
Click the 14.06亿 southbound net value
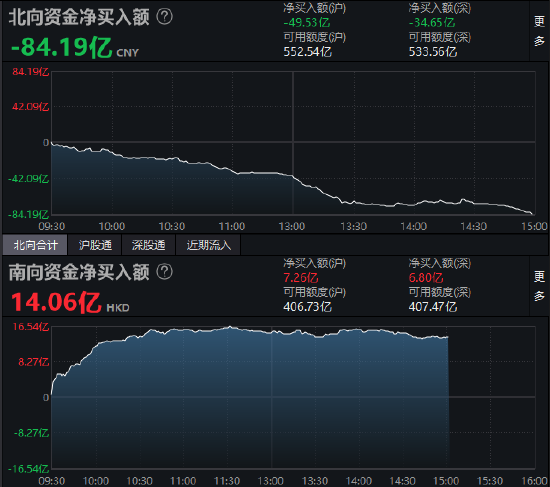pos(56,302)
